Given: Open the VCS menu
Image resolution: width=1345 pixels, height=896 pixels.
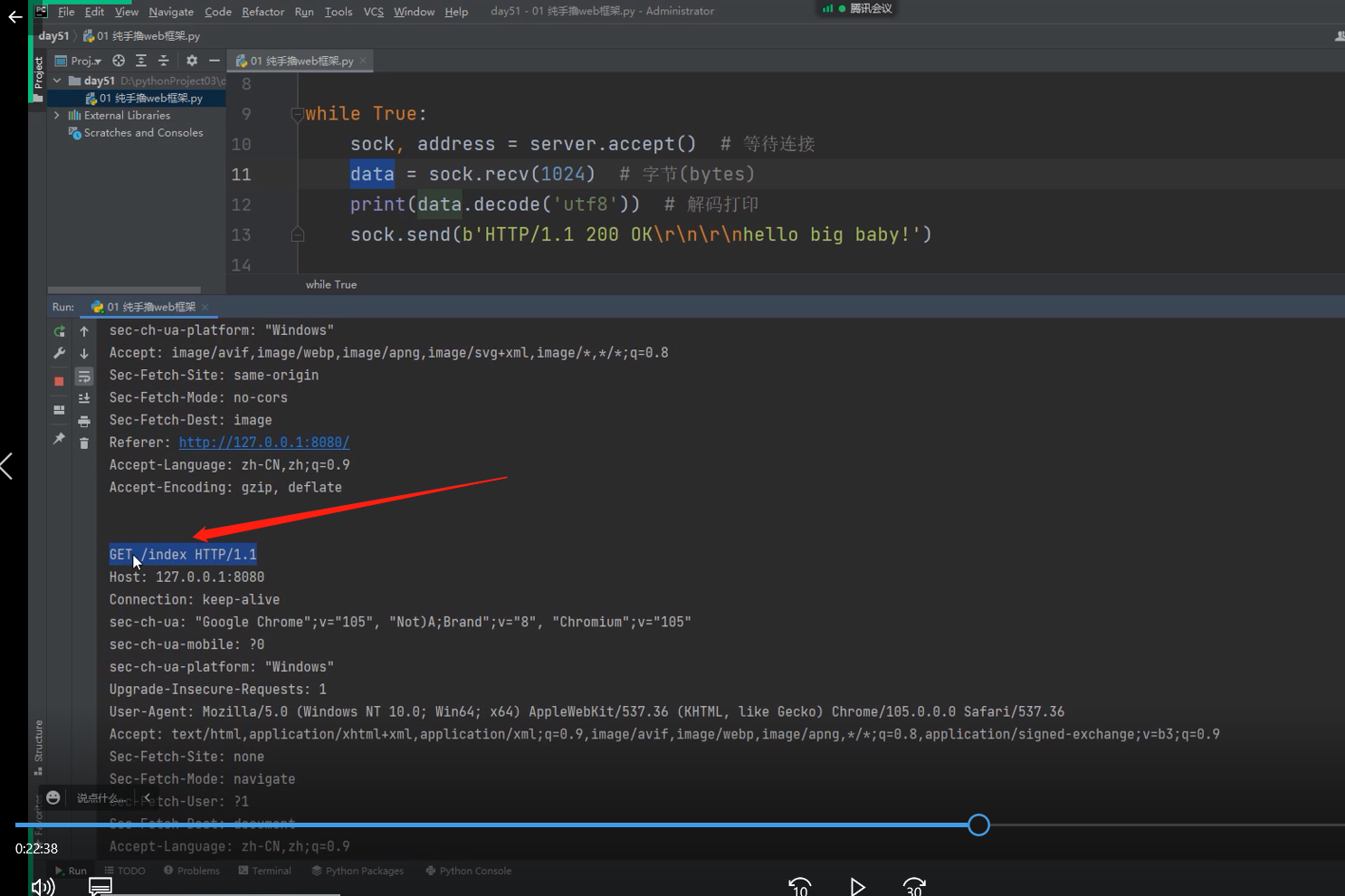Looking at the screenshot, I should tap(374, 12).
